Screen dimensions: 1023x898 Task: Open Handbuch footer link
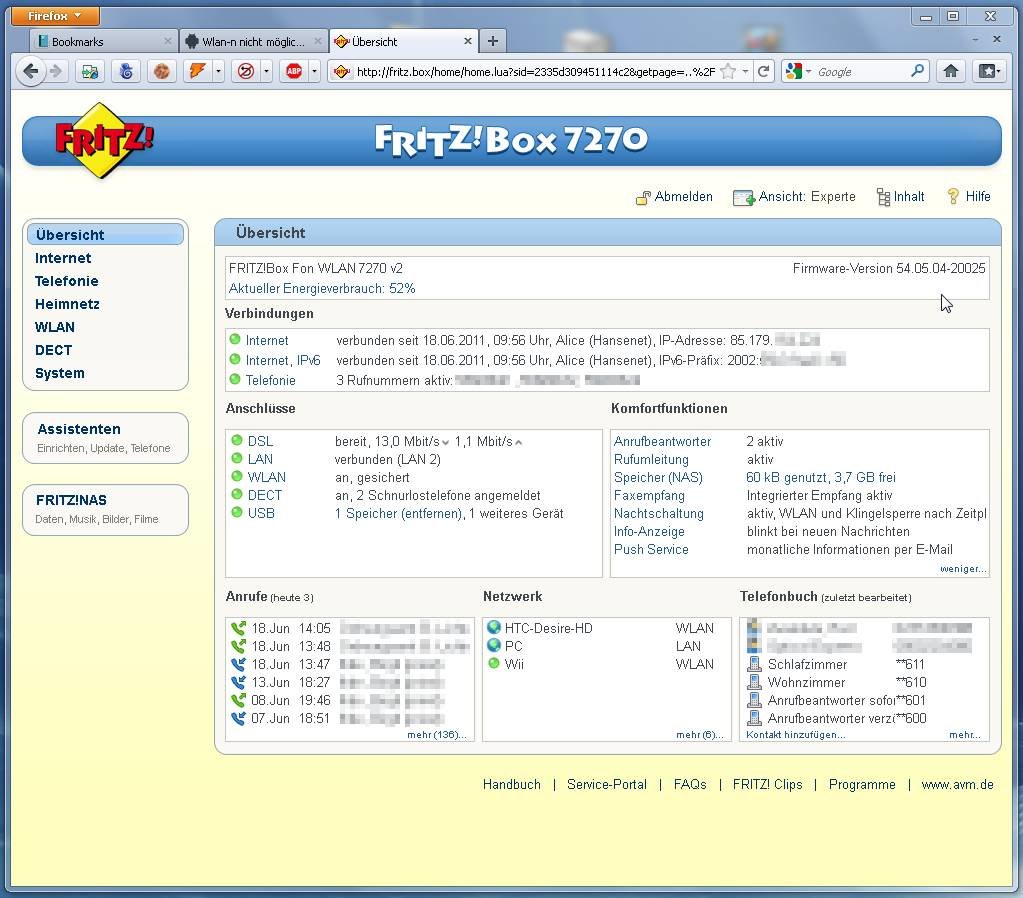tap(512, 784)
